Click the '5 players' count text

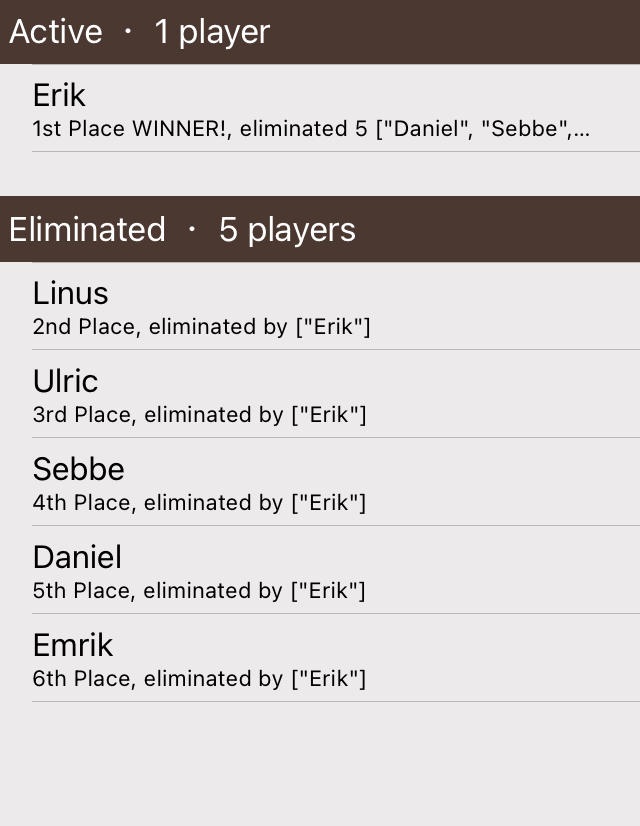coord(287,230)
